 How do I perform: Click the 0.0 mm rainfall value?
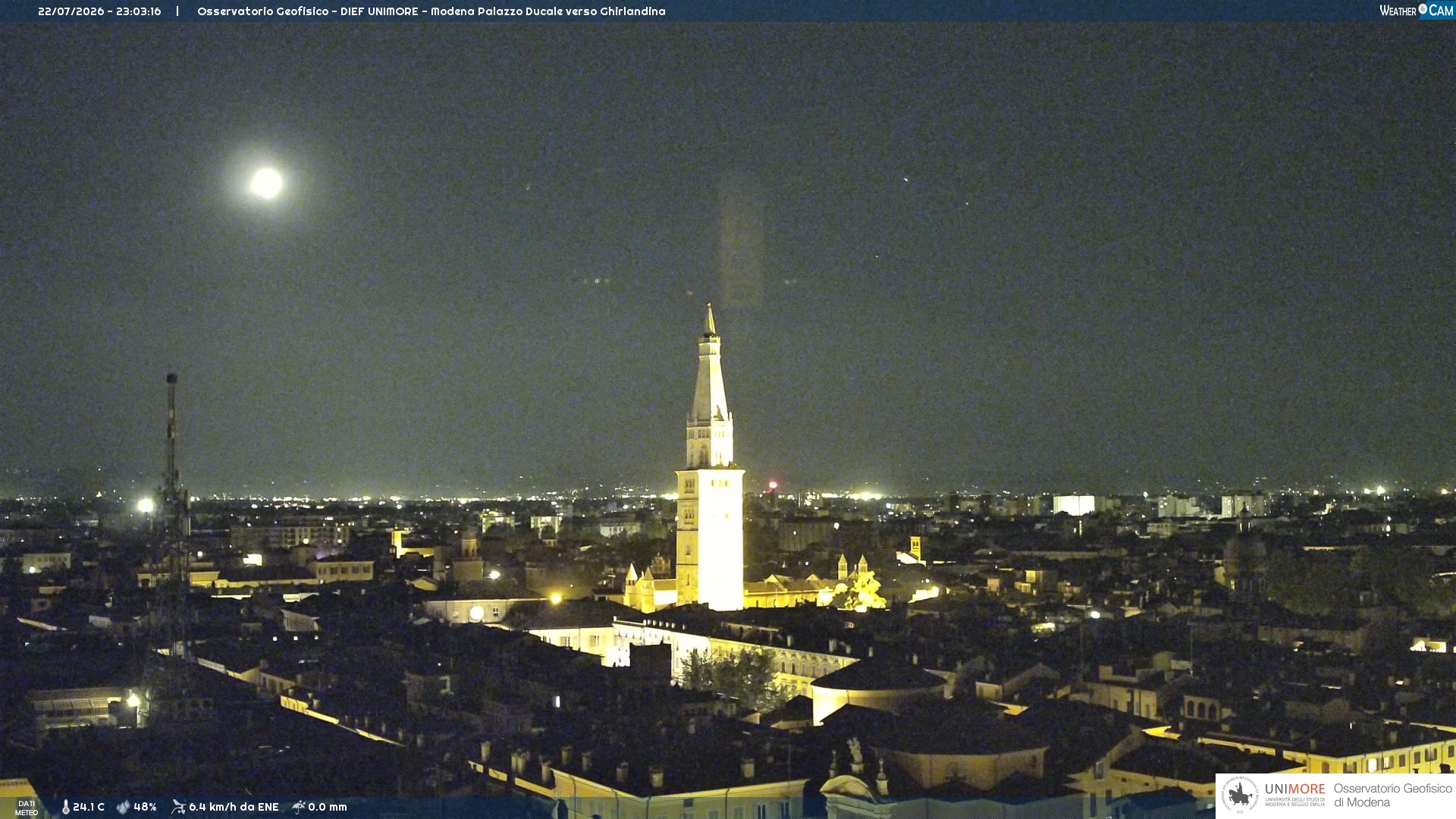click(x=328, y=808)
